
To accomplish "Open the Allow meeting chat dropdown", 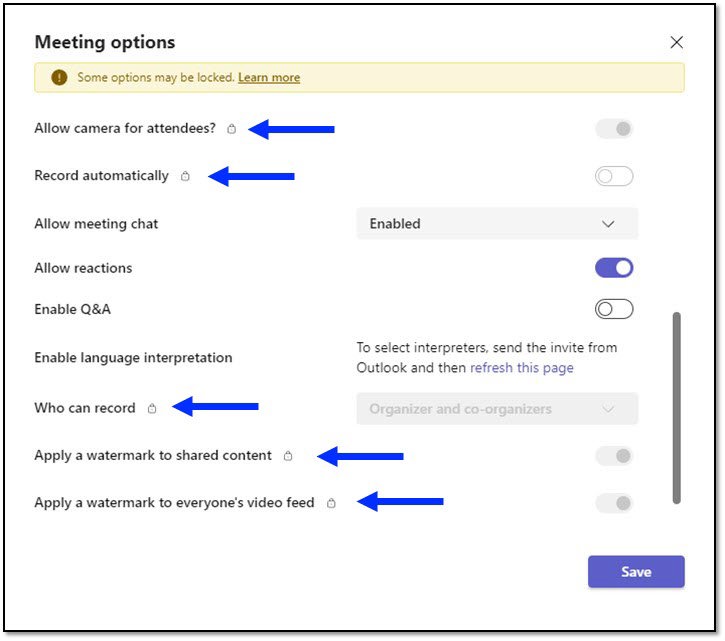I will [496, 224].
